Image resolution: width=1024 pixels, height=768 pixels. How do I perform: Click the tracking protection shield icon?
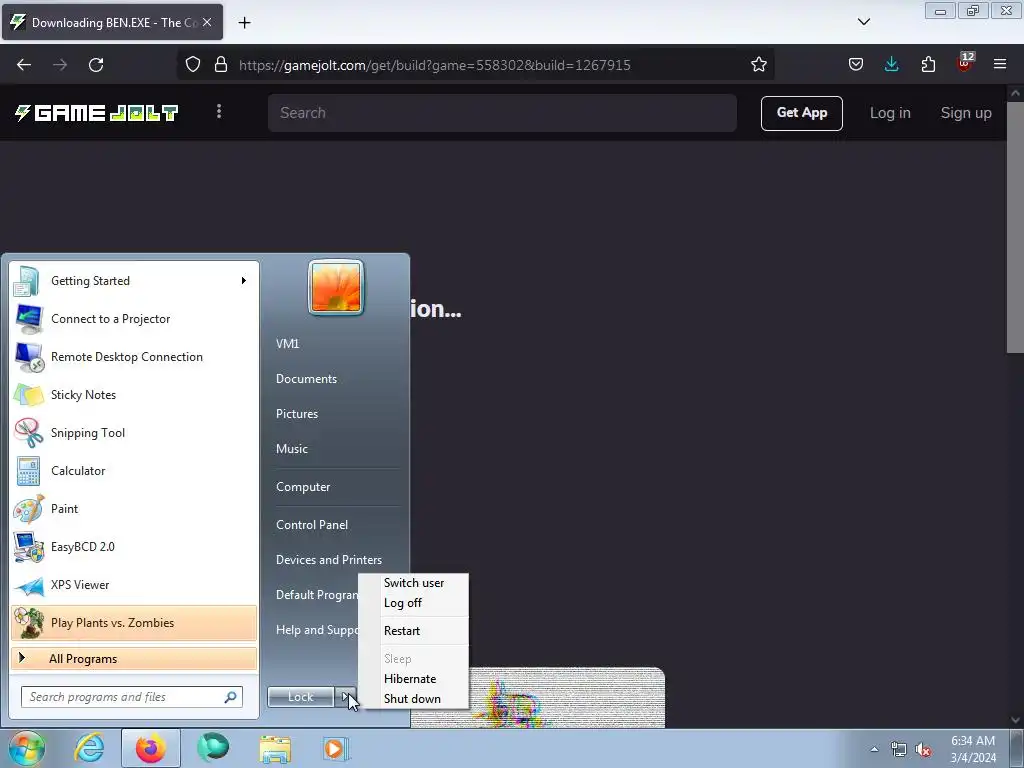coord(193,65)
